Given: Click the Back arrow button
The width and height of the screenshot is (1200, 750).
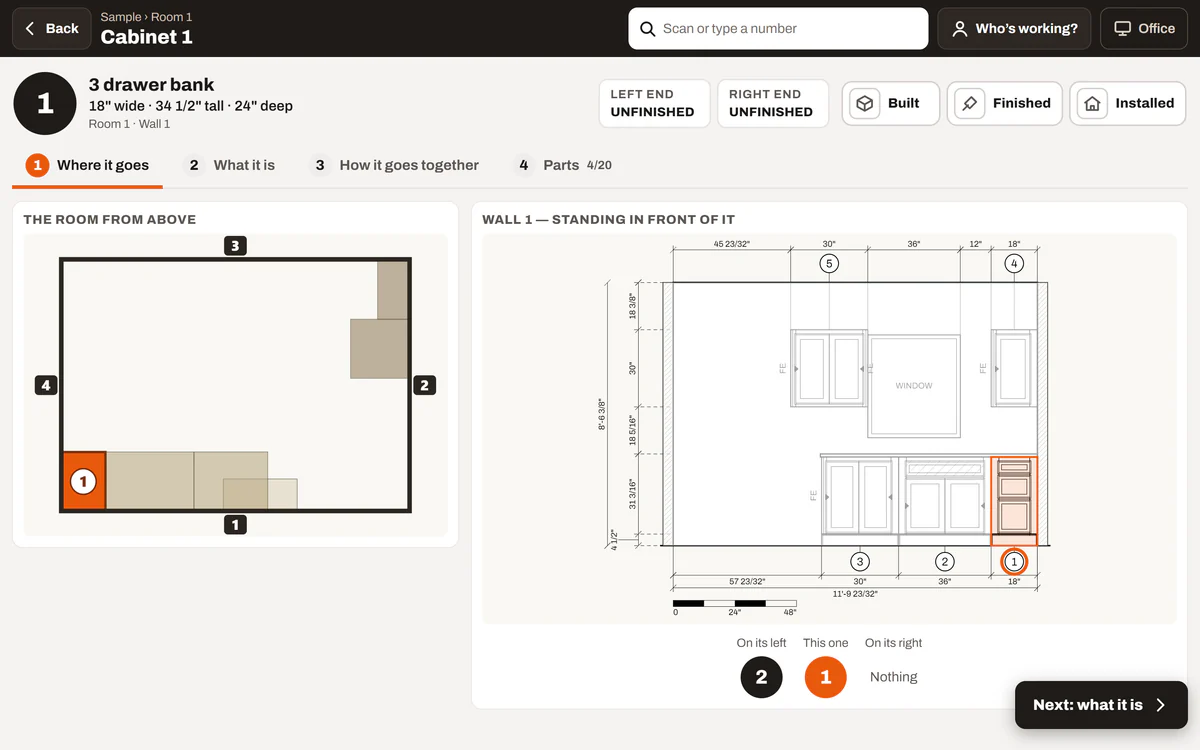Looking at the screenshot, I should tap(52, 29).
